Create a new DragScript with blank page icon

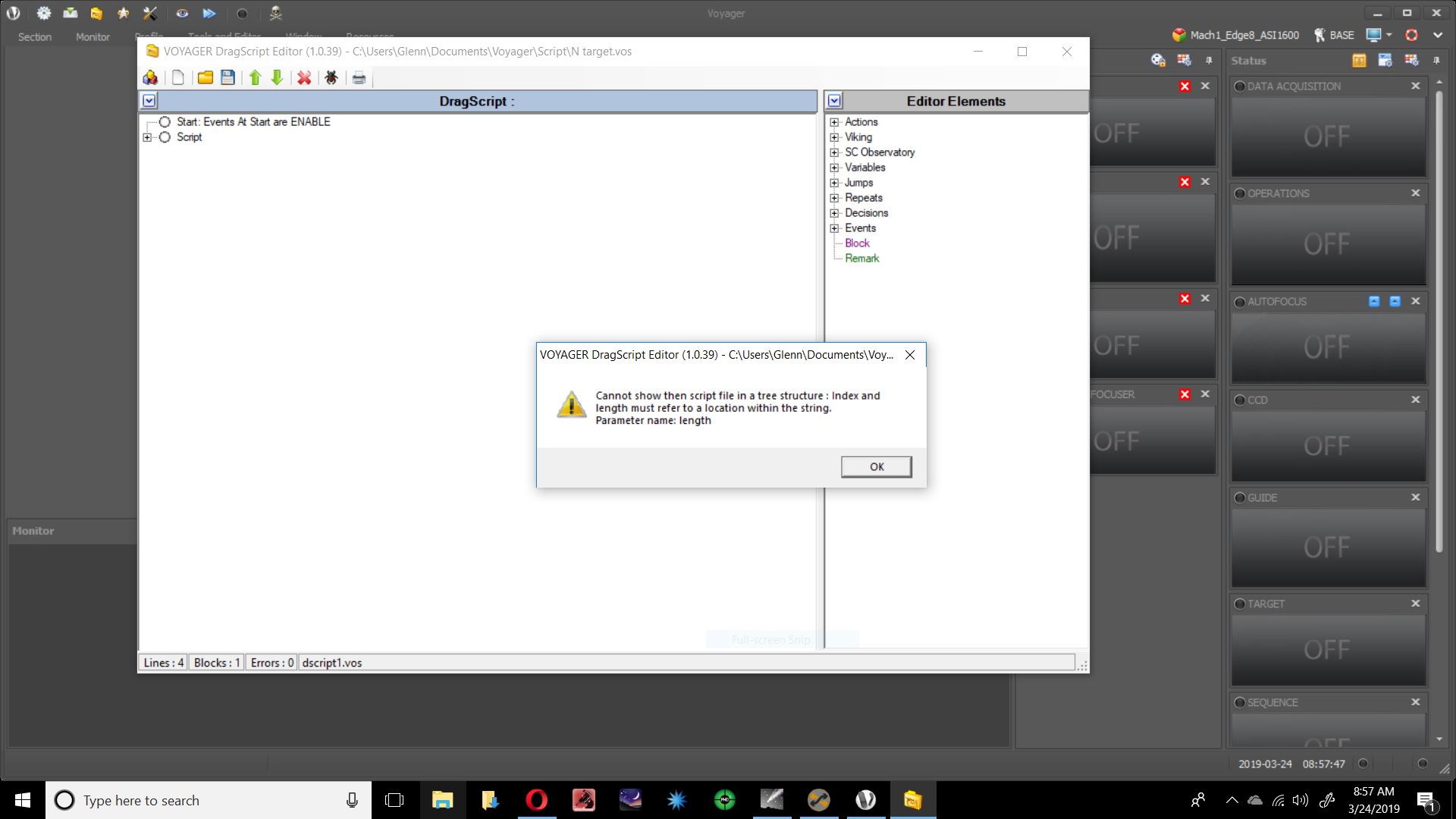[178, 77]
